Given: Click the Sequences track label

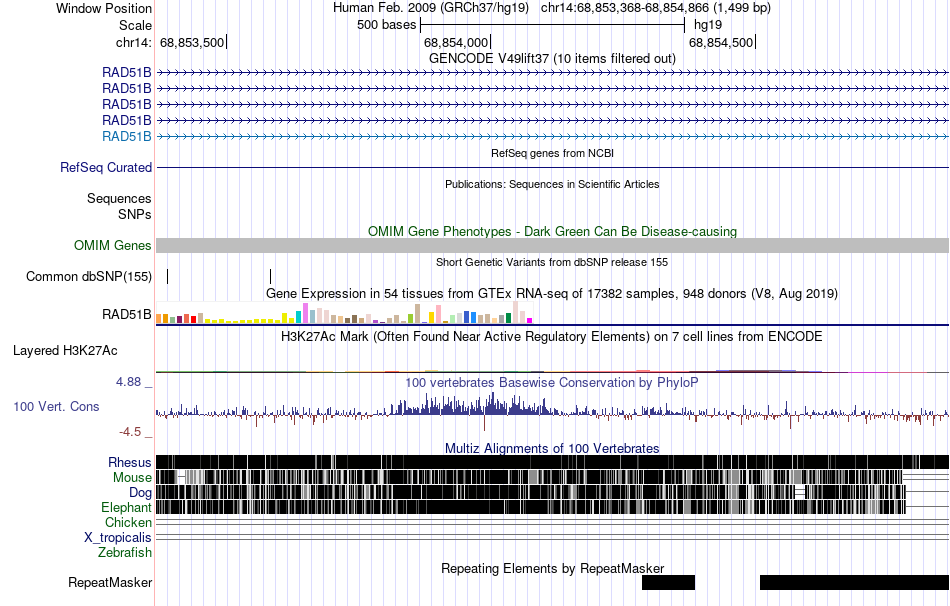Looking at the screenshot, I should (x=119, y=199).
